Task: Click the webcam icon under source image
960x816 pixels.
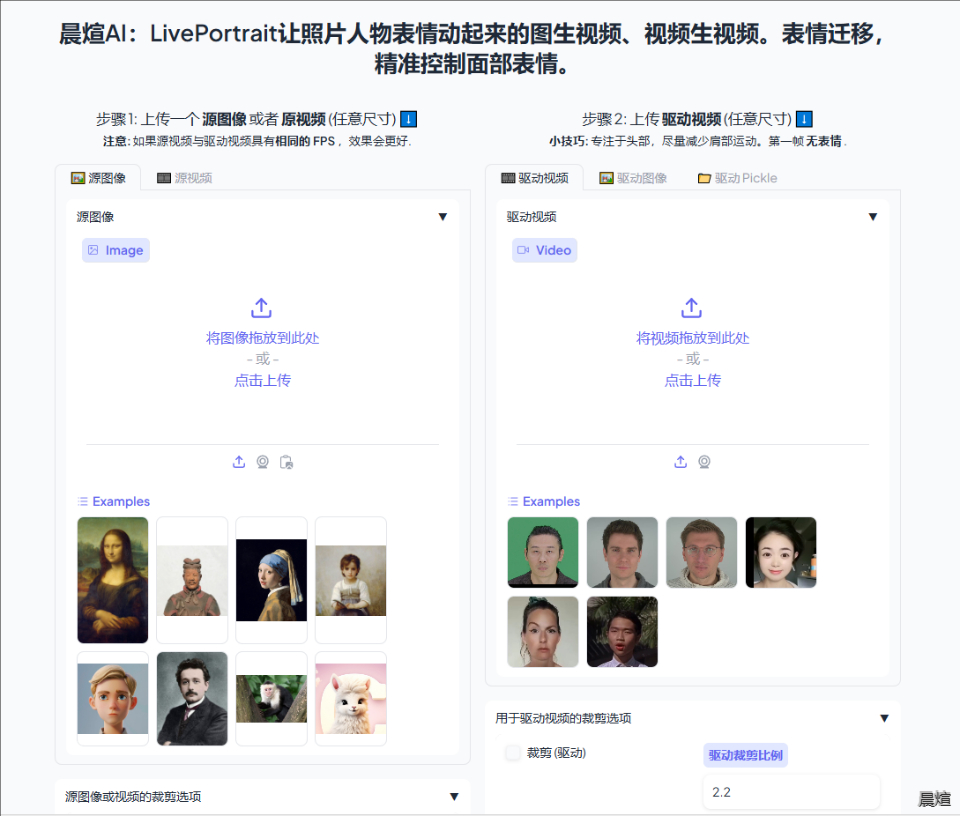Action: point(262,462)
